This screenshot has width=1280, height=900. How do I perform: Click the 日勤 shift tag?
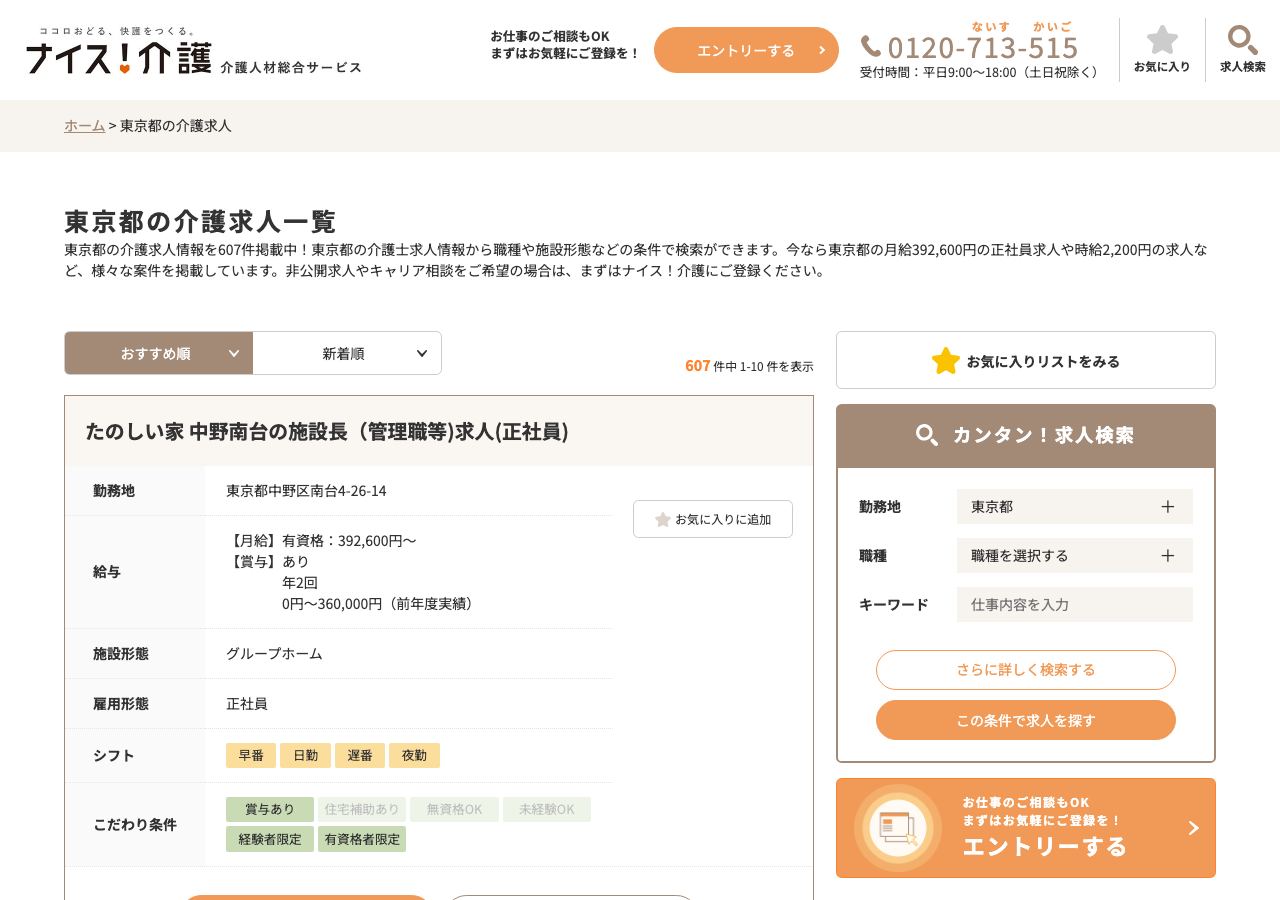coord(305,755)
